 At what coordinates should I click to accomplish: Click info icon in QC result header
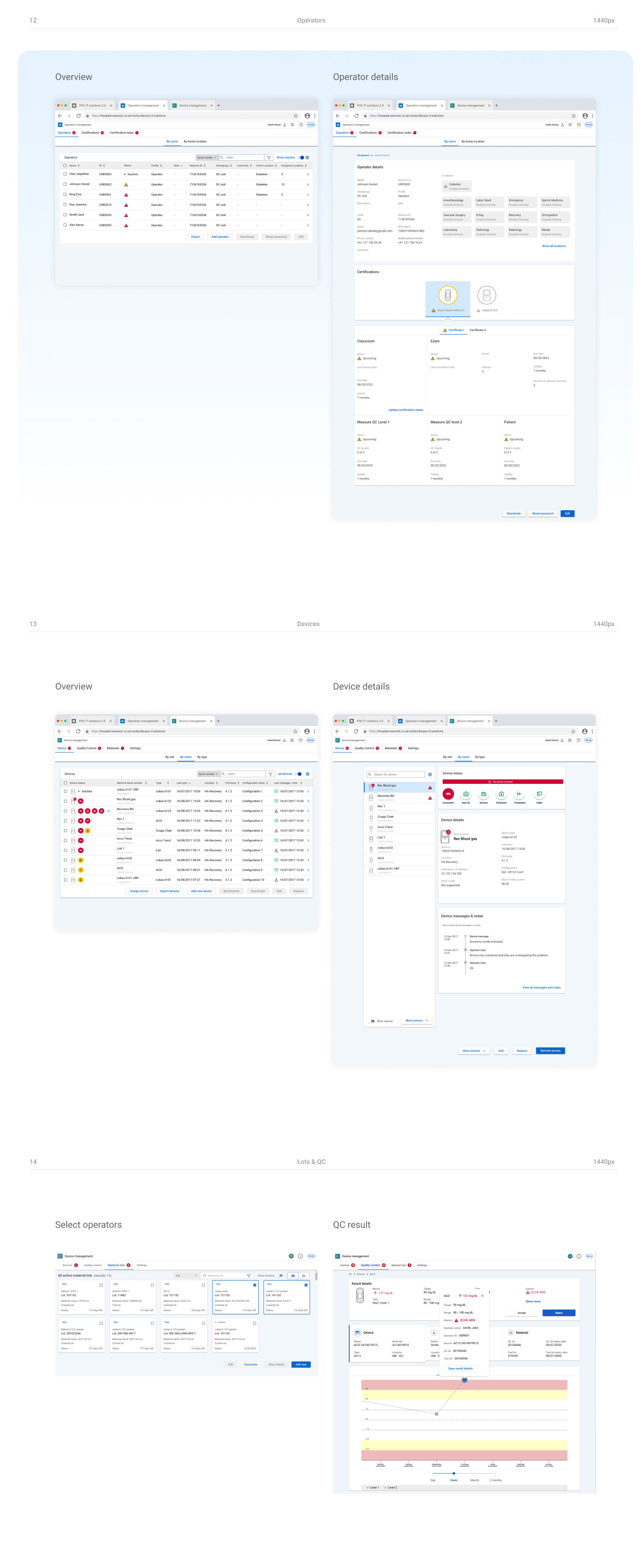[579, 1256]
